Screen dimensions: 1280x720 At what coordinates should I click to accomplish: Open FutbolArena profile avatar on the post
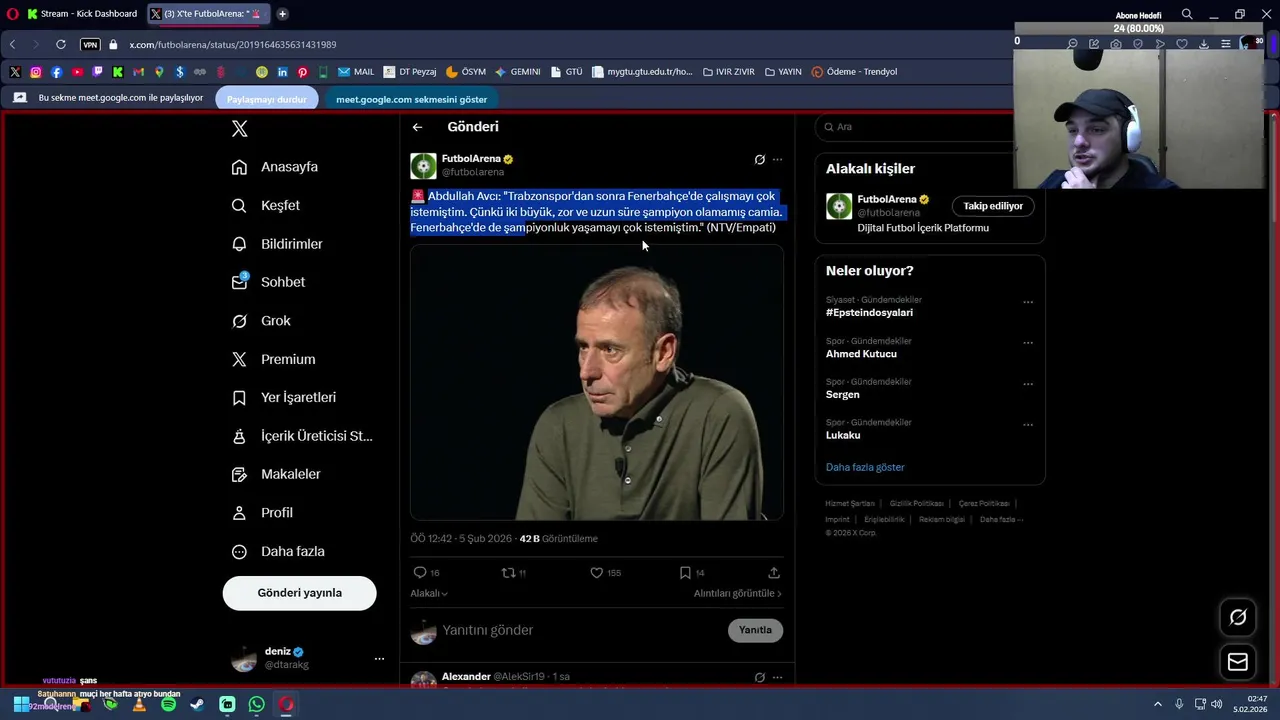point(423,165)
